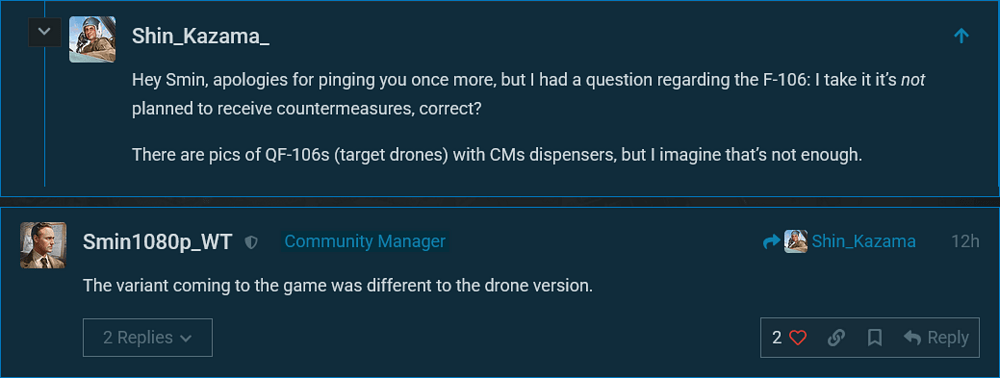This screenshot has height=378, width=1000.
Task: Open Shin_Kazama_ username in quoted post
Action: 200,36
